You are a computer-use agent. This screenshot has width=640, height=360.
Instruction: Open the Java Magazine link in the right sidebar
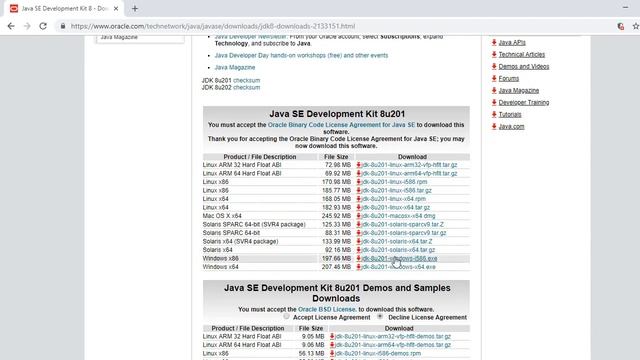519,90
